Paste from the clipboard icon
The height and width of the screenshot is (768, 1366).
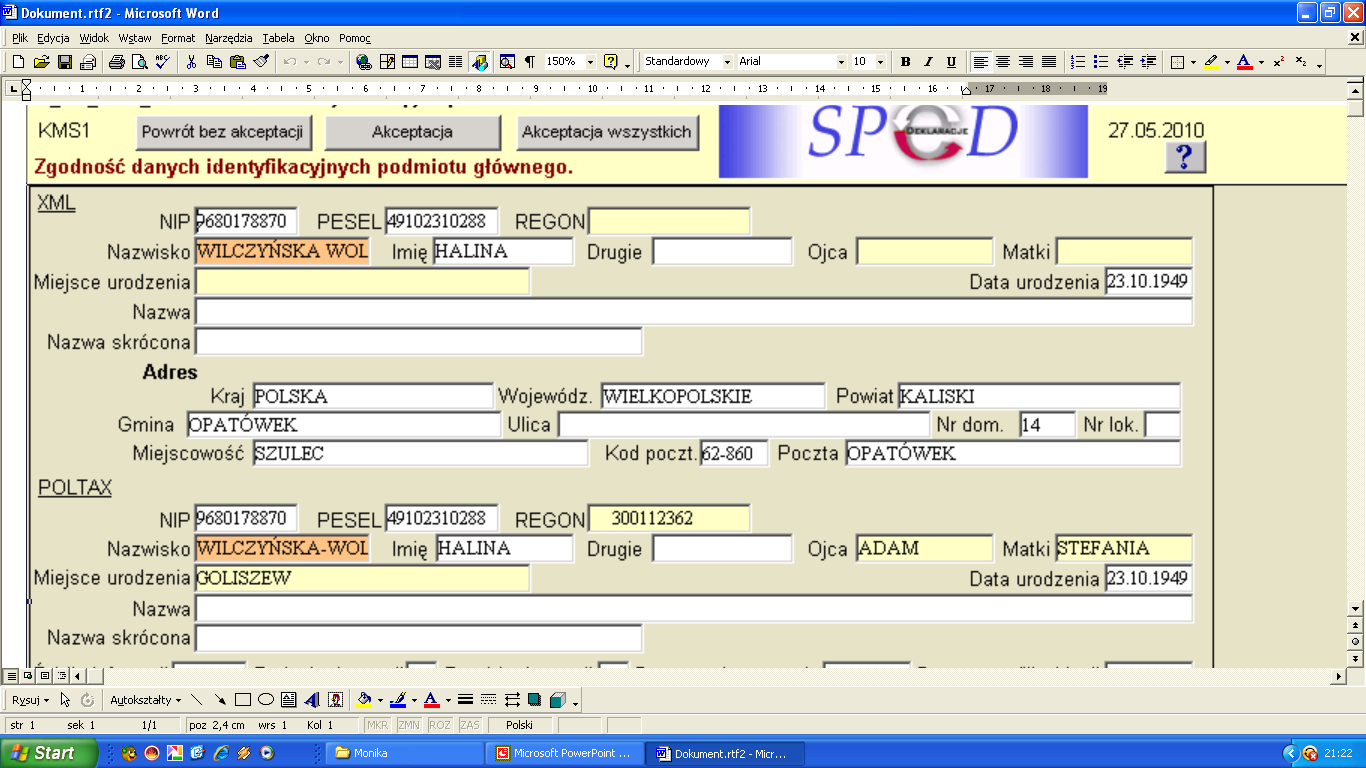(x=238, y=62)
